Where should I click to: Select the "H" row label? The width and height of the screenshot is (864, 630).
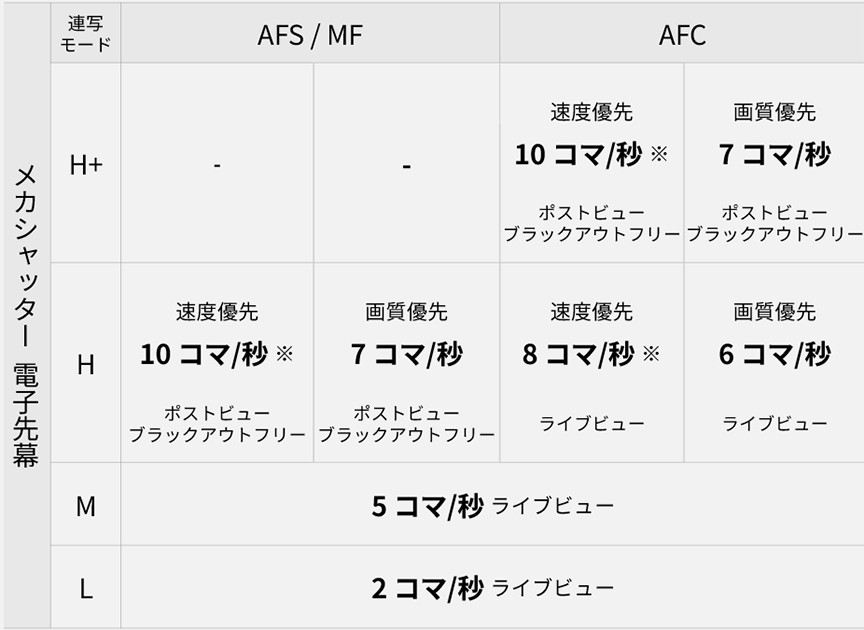click(x=86, y=364)
